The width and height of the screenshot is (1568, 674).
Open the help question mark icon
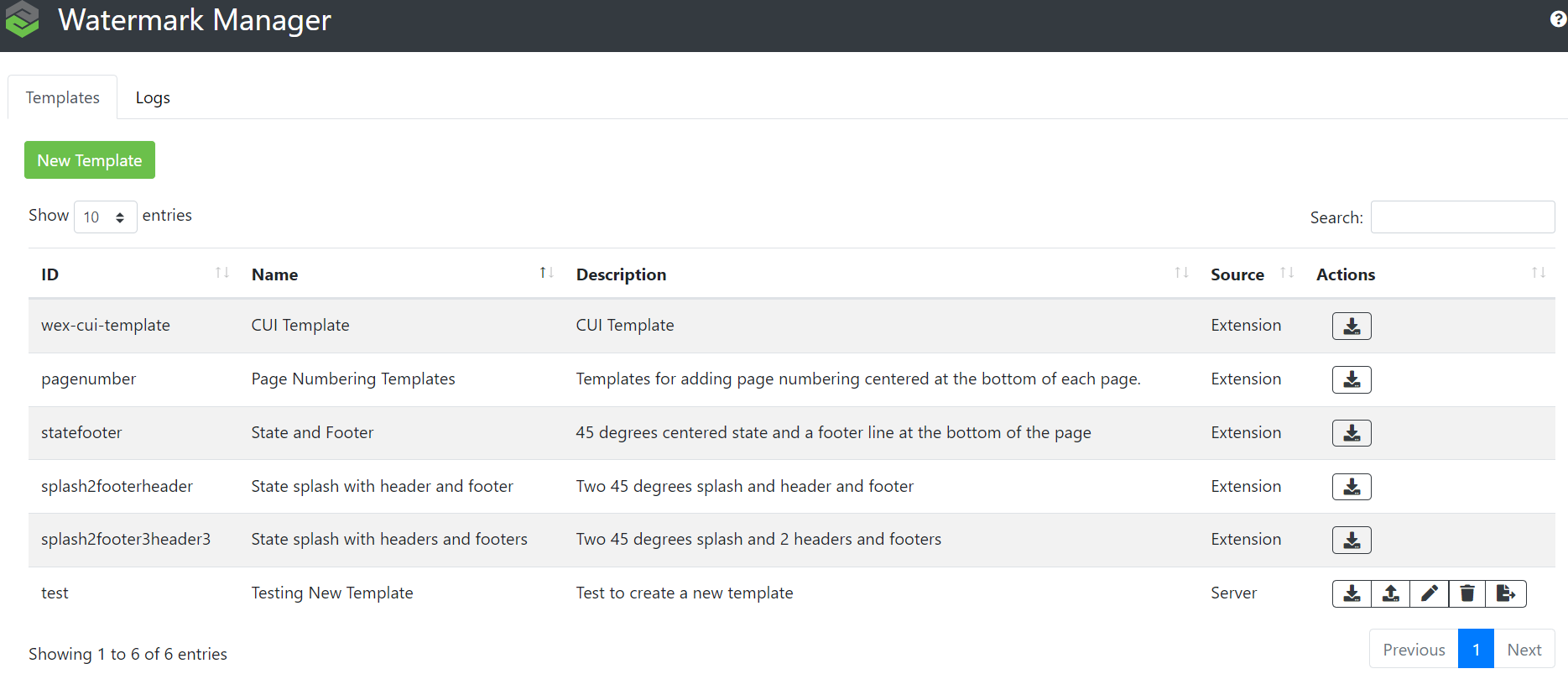pos(1558,19)
